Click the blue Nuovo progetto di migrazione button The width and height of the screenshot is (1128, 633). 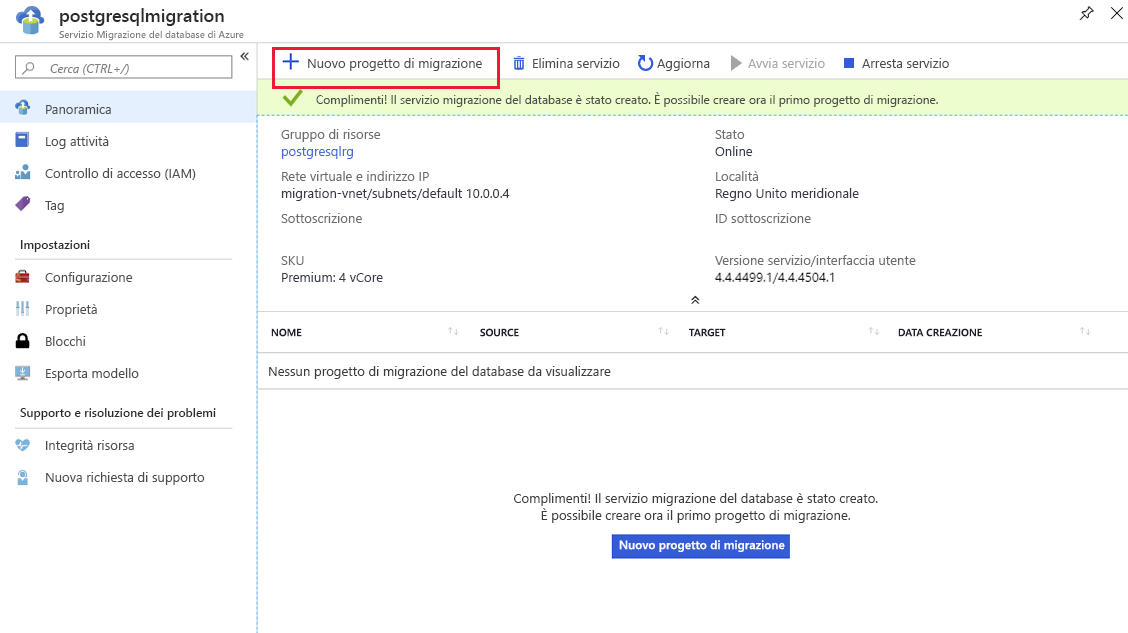click(701, 545)
